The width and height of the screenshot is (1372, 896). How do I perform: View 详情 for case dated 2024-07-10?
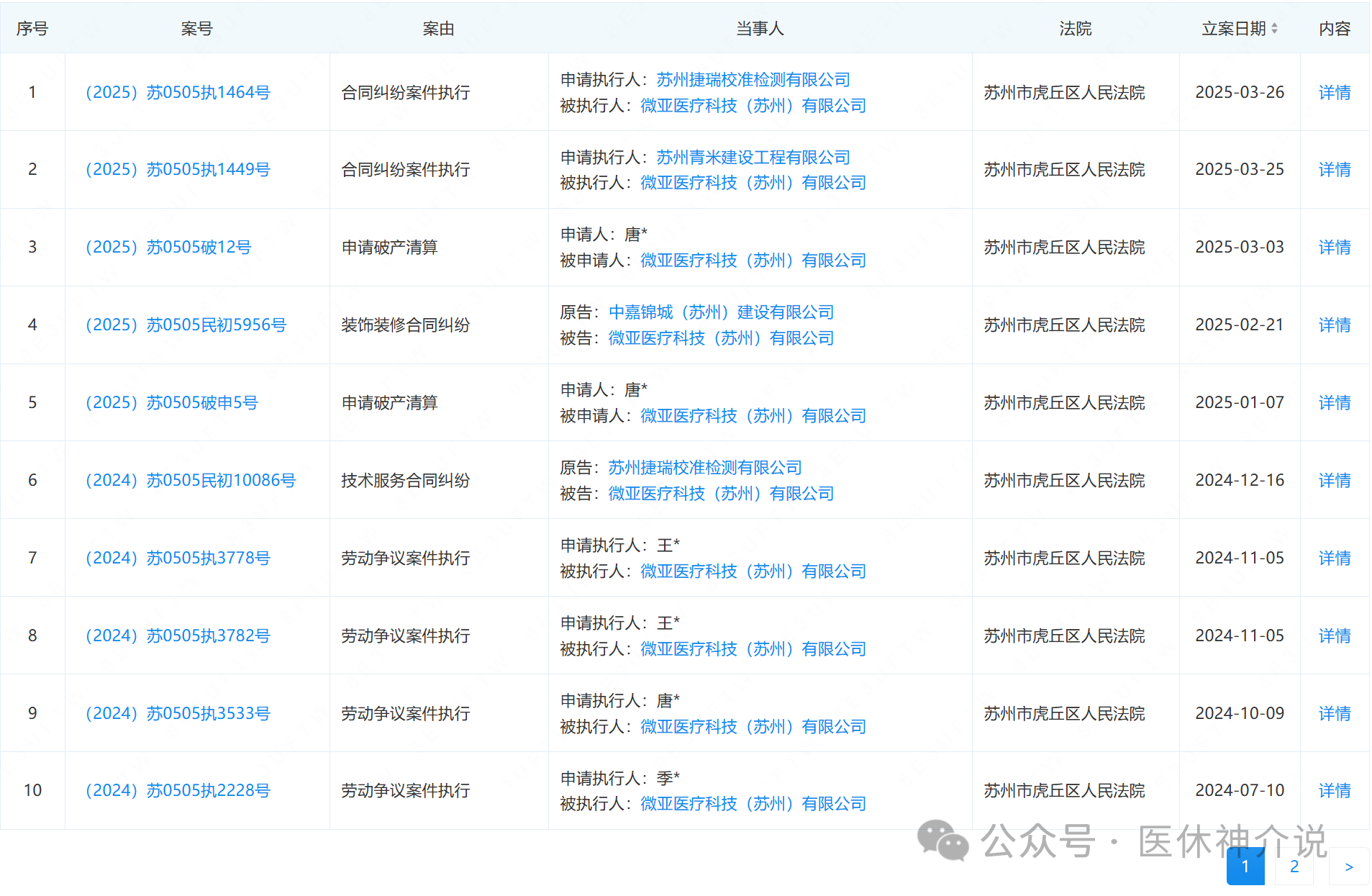tap(1335, 790)
